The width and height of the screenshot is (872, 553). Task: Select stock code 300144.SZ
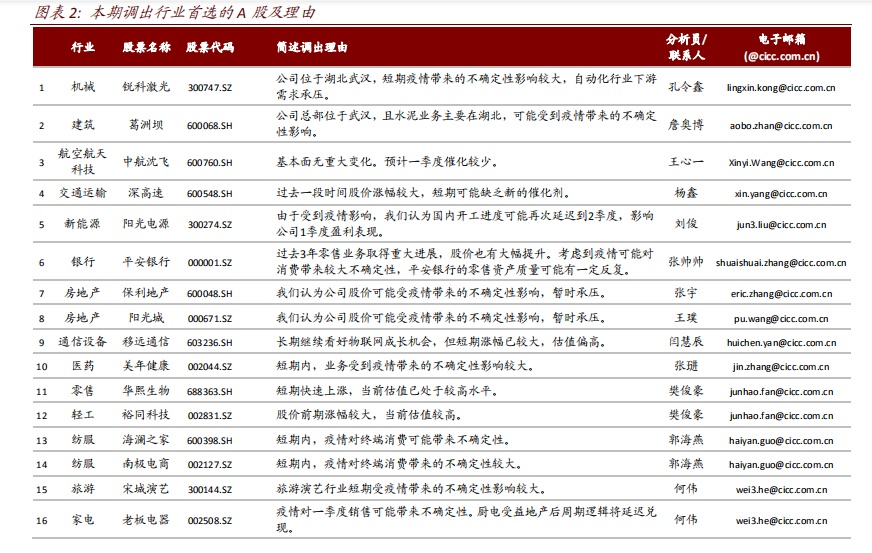[210, 490]
